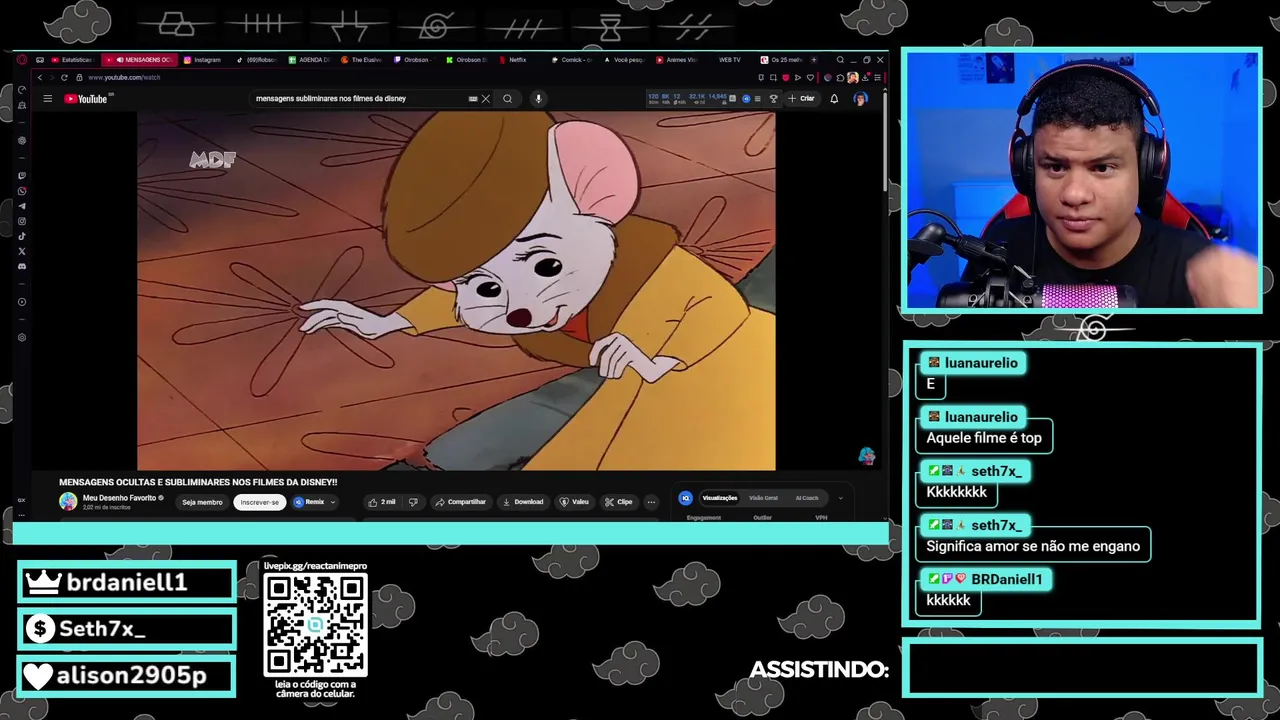Open the Opera GX logo menu

click(x=22, y=60)
